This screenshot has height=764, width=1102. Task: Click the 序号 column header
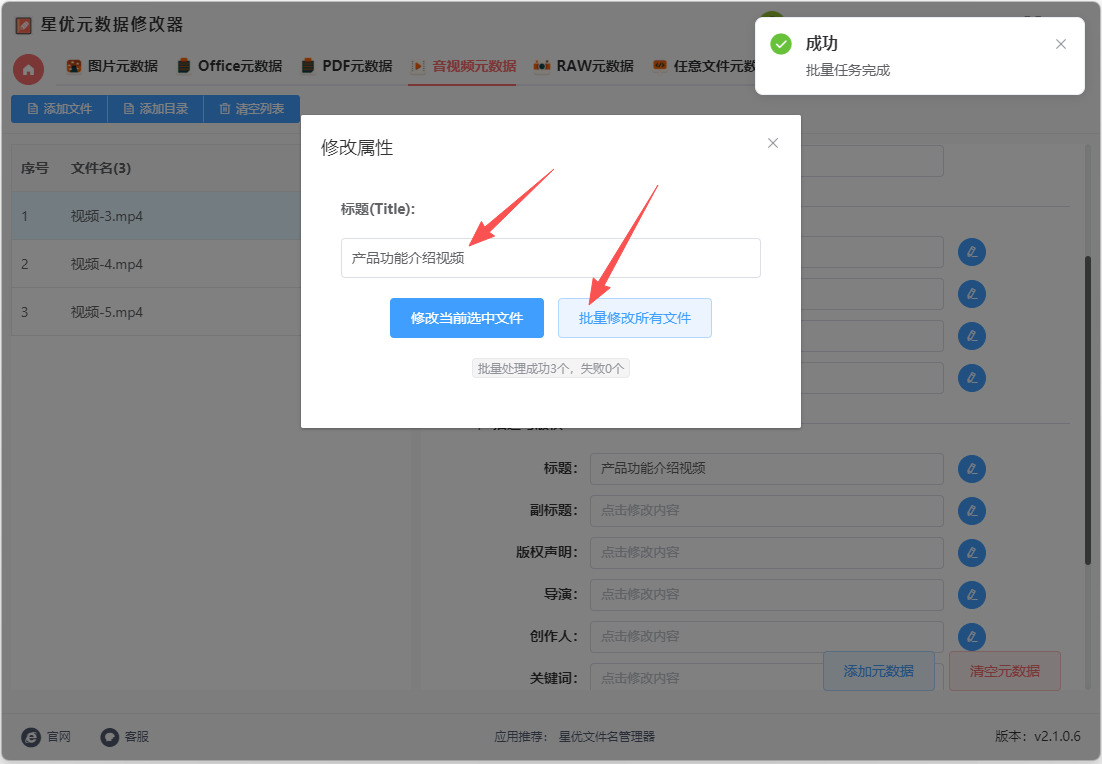pos(34,168)
